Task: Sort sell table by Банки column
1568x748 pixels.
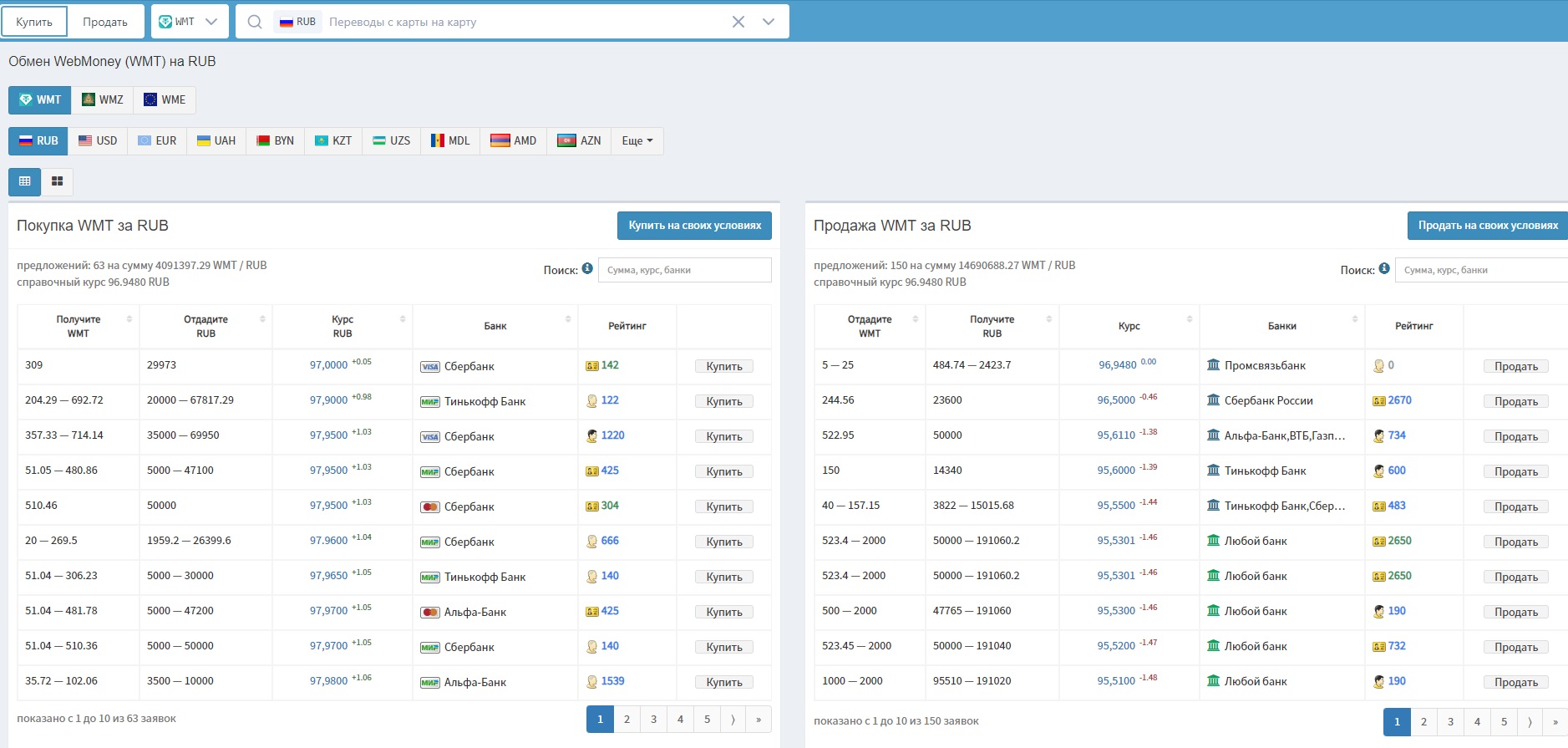Action: click(1282, 326)
